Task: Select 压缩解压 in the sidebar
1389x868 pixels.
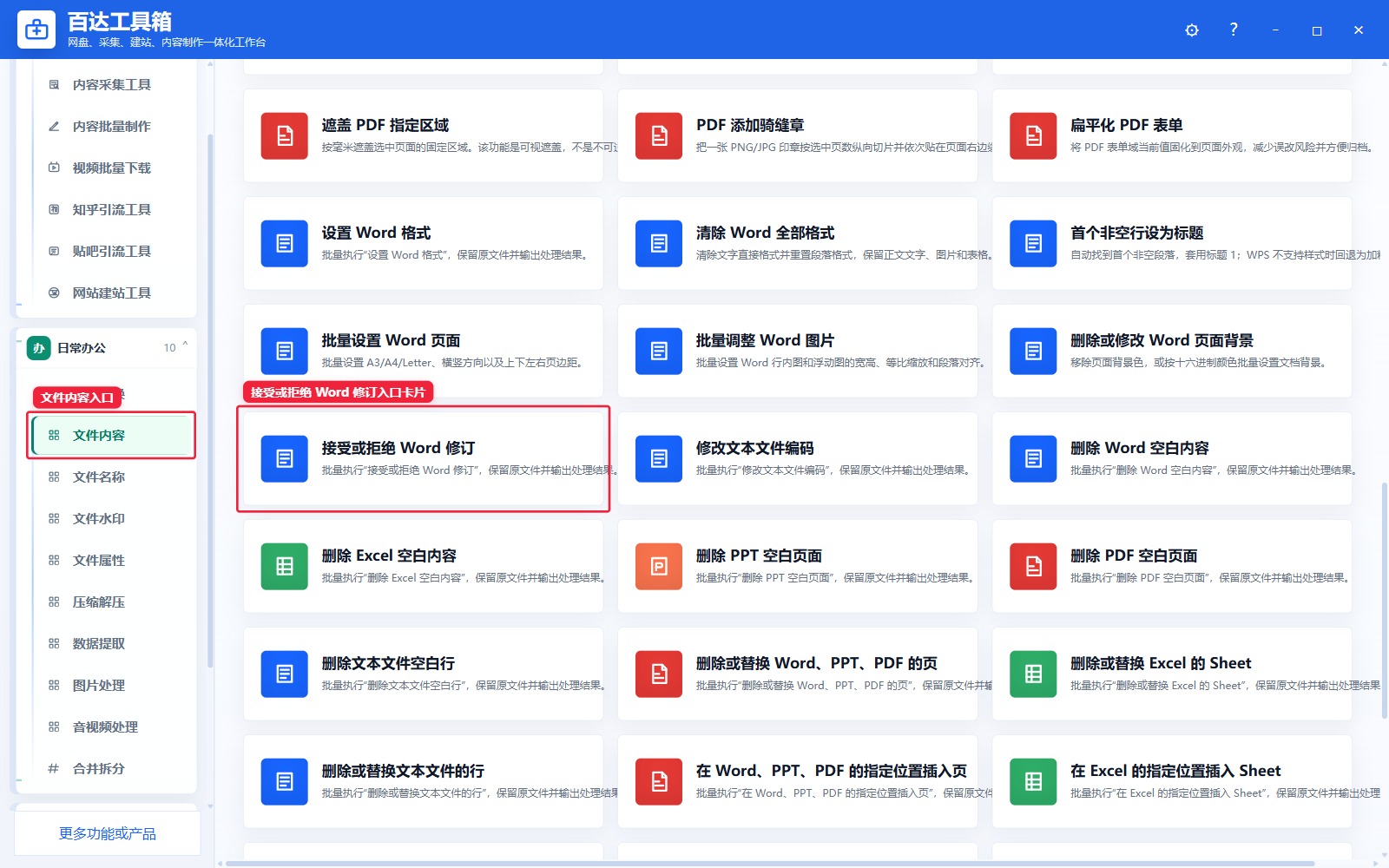Action: (111, 602)
